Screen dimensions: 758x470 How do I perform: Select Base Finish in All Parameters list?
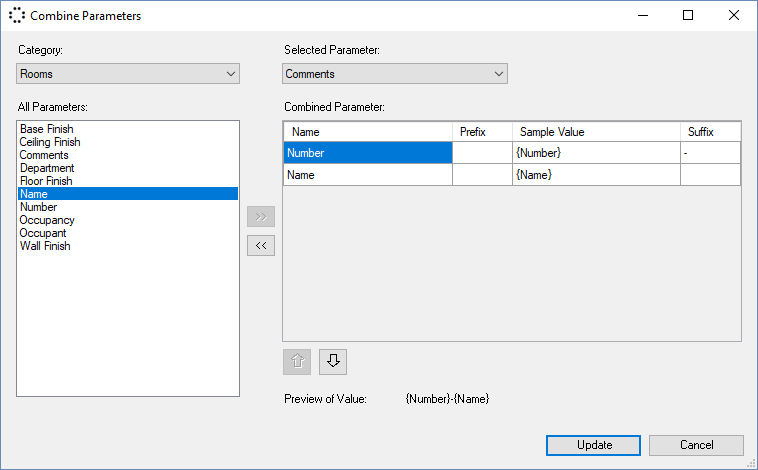(46, 129)
